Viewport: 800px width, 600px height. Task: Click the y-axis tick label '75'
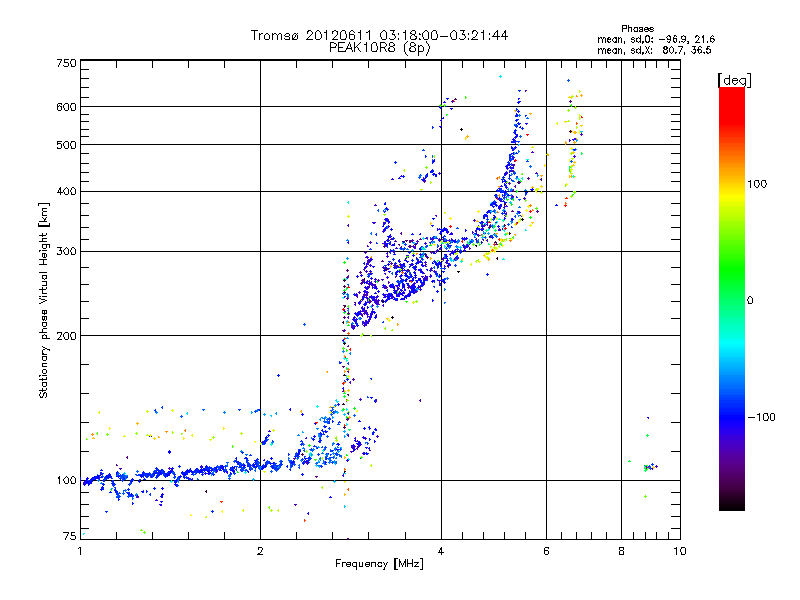pyautogui.click(x=70, y=536)
